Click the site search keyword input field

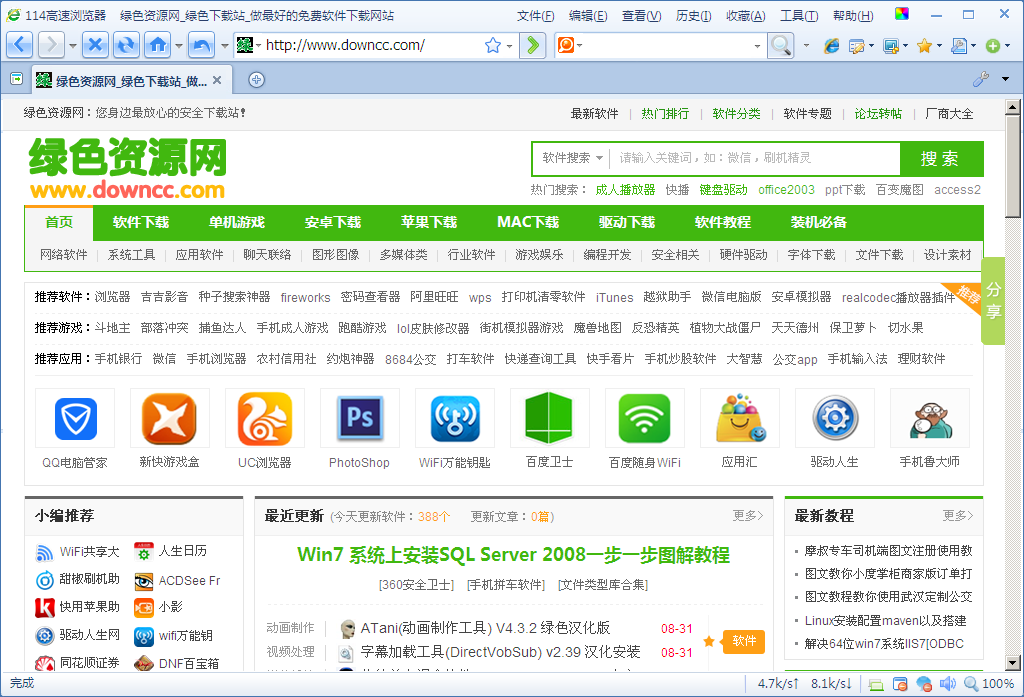click(x=754, y=158)
